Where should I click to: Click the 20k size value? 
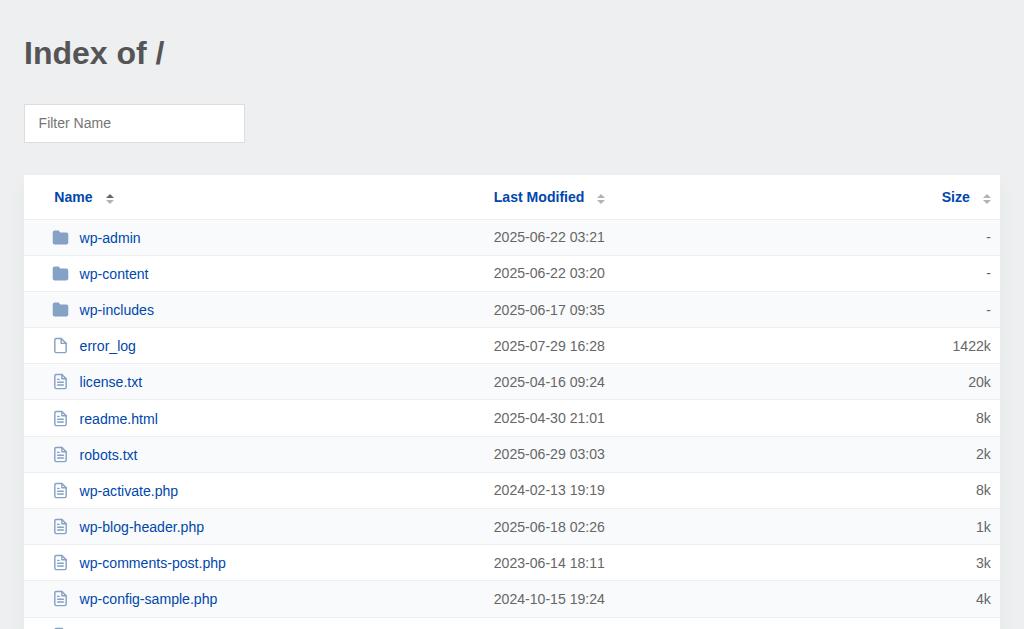(979, 381)
